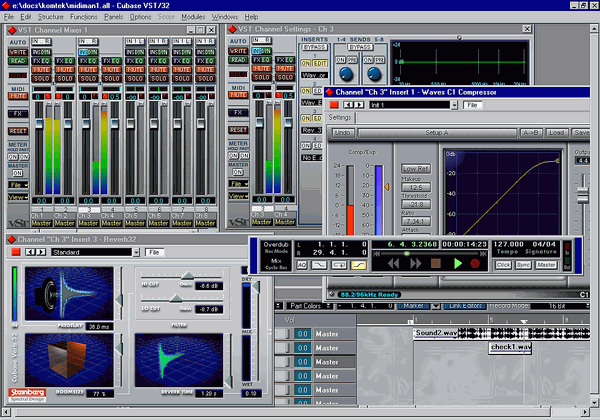Click the FX button in Channel Mixer
The height and width of the screenshot is (420, 600).
pyautogui.click(x=18, y=113)
